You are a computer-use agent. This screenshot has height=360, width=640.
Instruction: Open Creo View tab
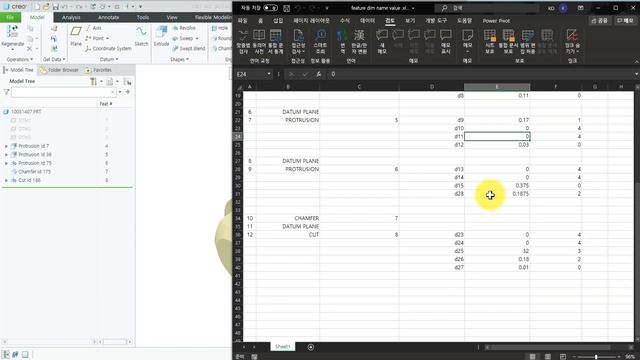(x=172, y=18)
